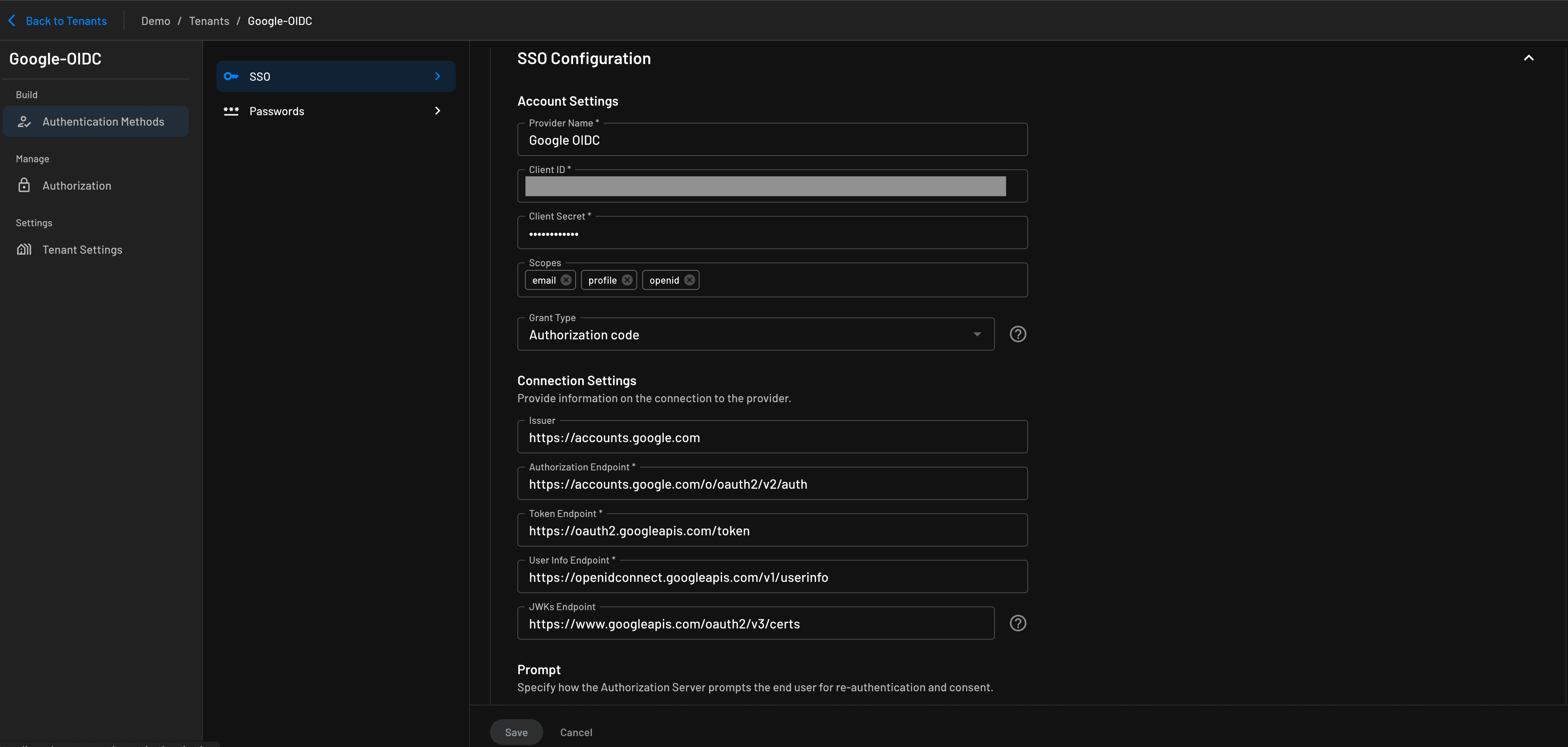Open the Grant Type dropdown
1568x747 pixels.
pos(755,335)
